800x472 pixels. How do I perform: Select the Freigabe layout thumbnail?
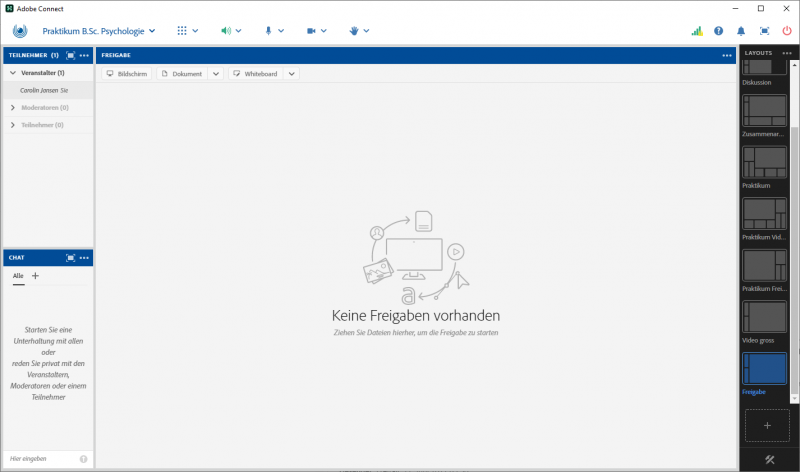764,368
